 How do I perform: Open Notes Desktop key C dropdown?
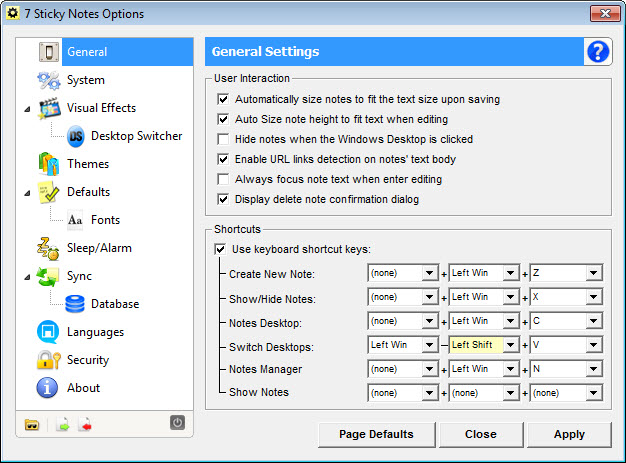pyautogui.click(x=593, y=321)
